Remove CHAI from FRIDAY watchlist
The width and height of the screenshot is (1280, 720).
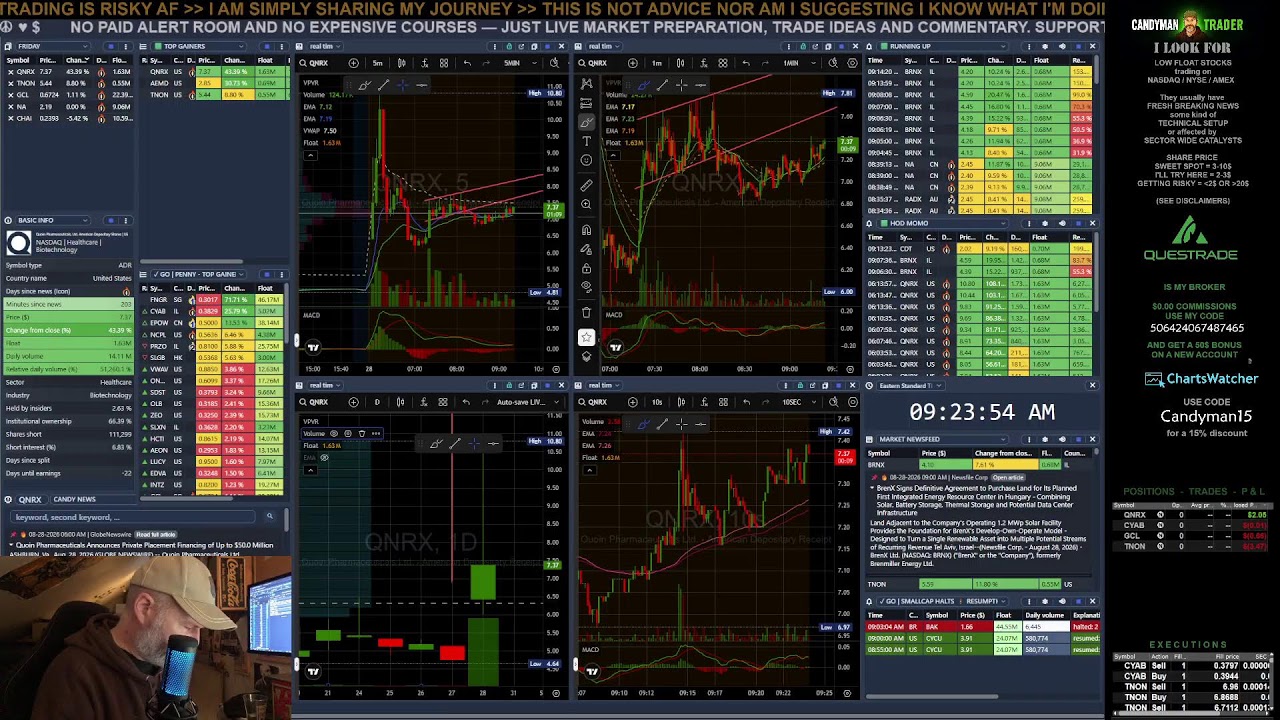pyautogui.click(x=10, y=118)
